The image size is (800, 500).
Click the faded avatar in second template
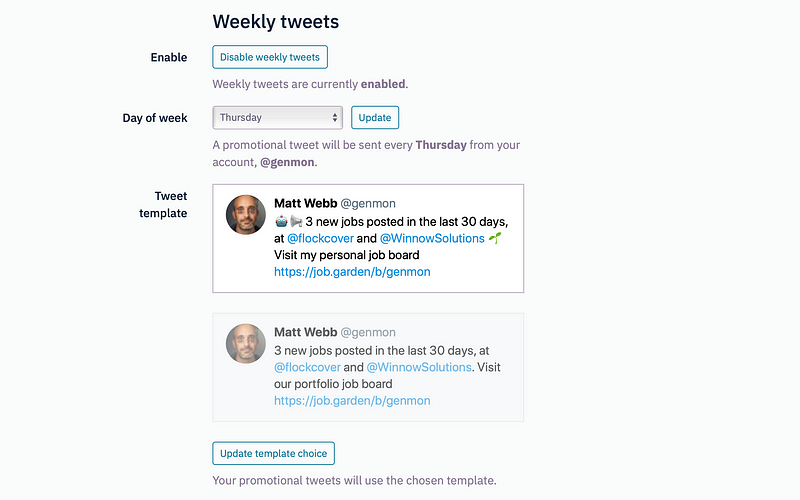click(246, 344)
